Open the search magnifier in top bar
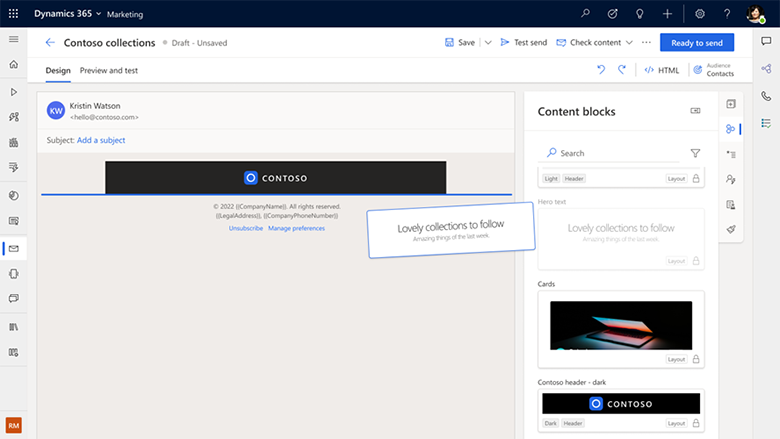 pyautogui.click(x=585, y=13)
